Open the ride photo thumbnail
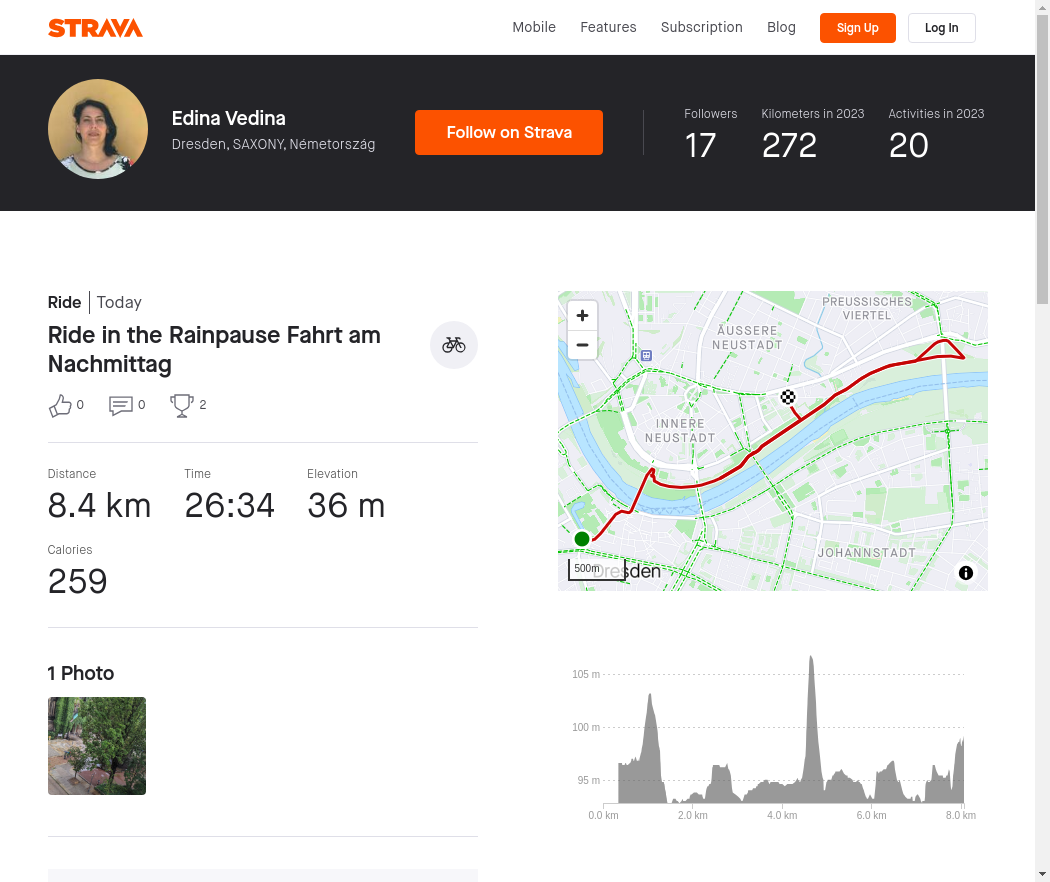This screenshot has height=882, width=1050. click(x=97, y=746)
